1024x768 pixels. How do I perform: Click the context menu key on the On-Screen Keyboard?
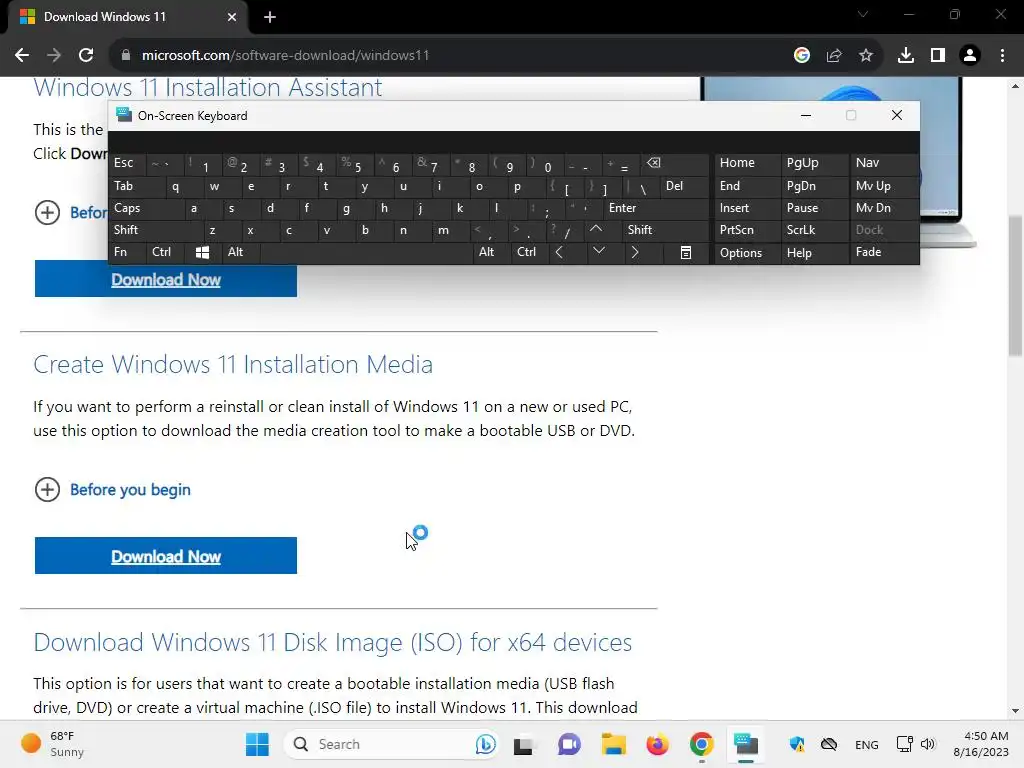[x=686, y=253]
